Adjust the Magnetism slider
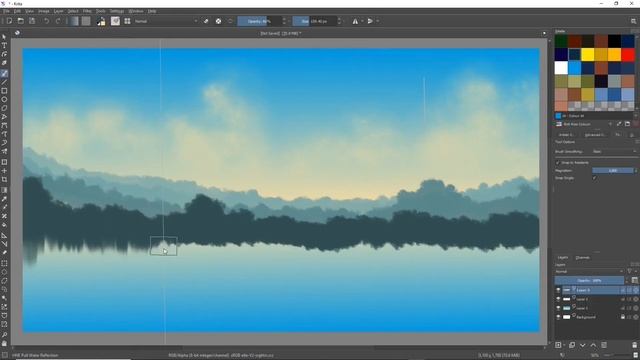Viewport: 640px width, 360px height. point(614,170)
